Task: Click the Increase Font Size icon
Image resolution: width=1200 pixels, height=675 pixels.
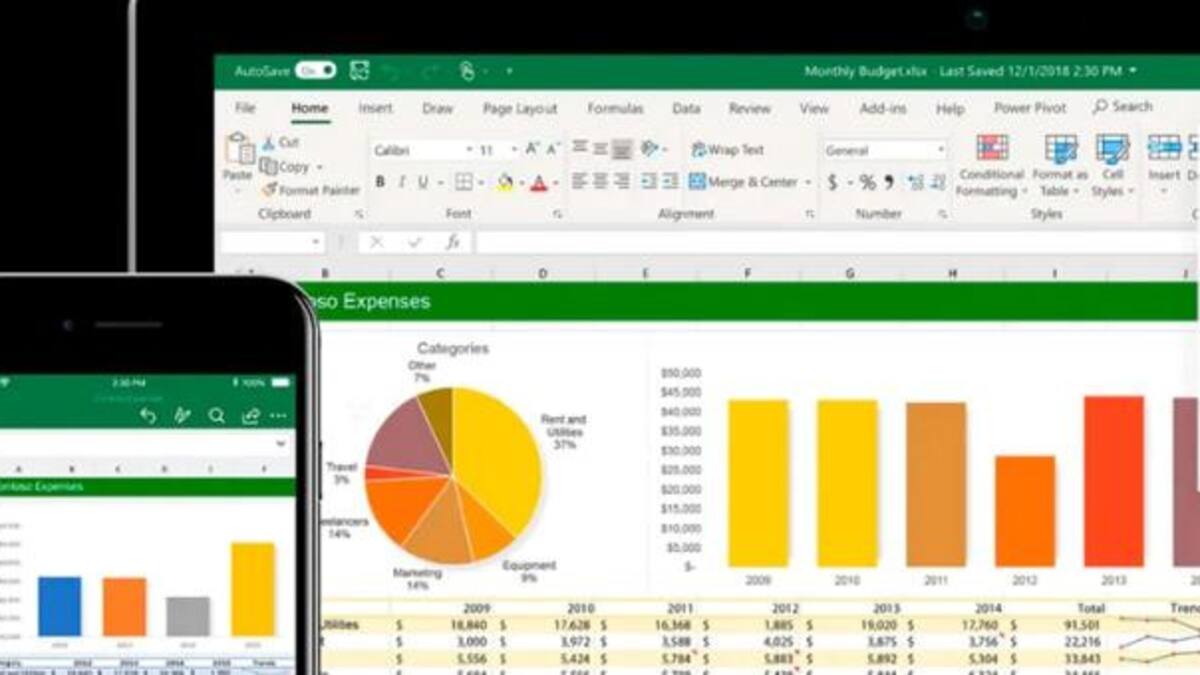Action: [533, 149]
